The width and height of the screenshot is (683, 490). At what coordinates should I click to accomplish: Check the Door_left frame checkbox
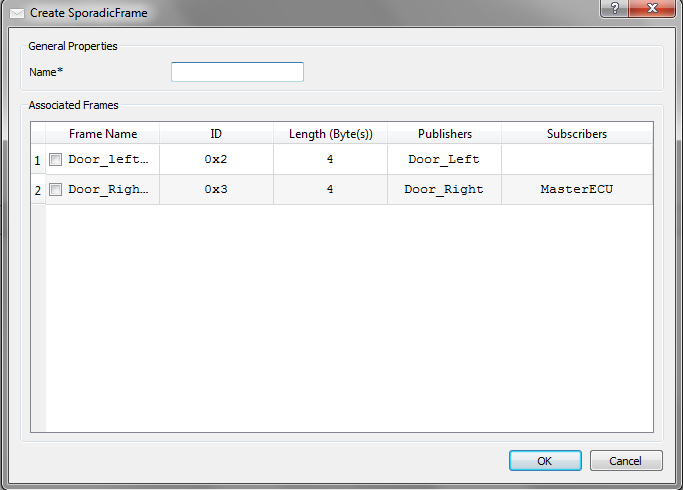click(55, 159)
